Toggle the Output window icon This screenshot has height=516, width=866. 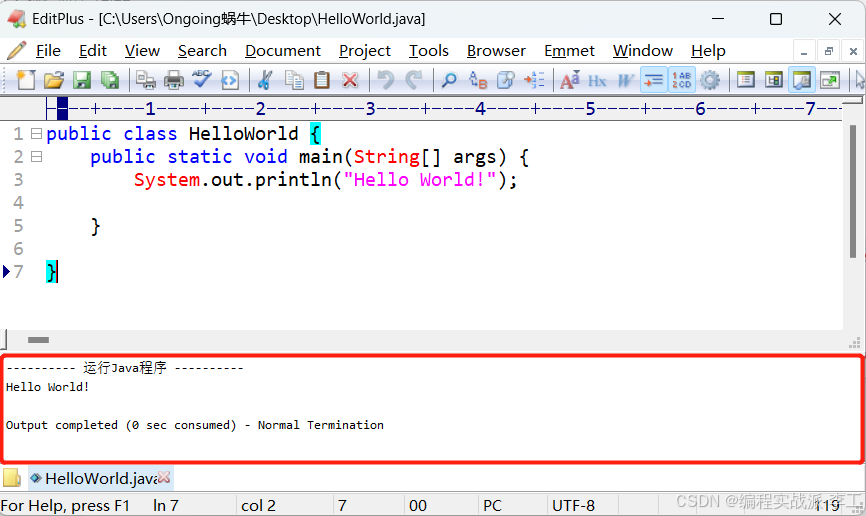point(802,80)
